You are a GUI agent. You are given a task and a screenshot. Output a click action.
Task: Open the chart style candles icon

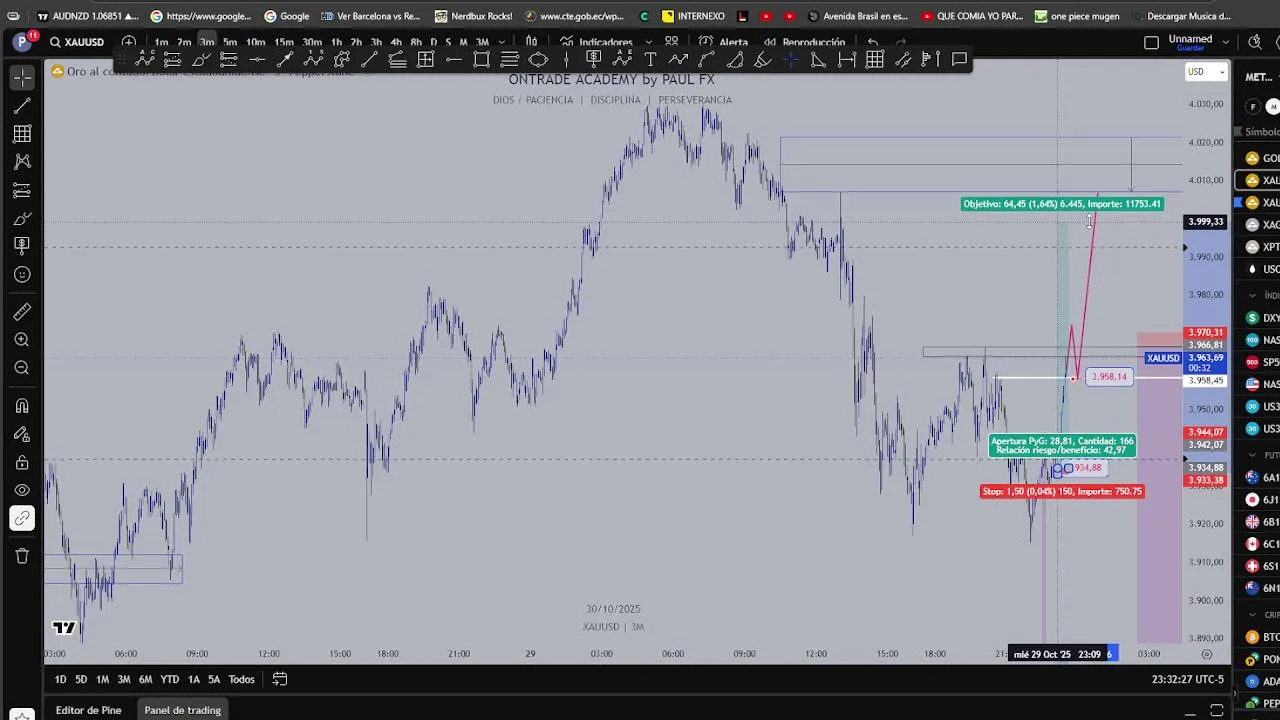pos(531,42)
